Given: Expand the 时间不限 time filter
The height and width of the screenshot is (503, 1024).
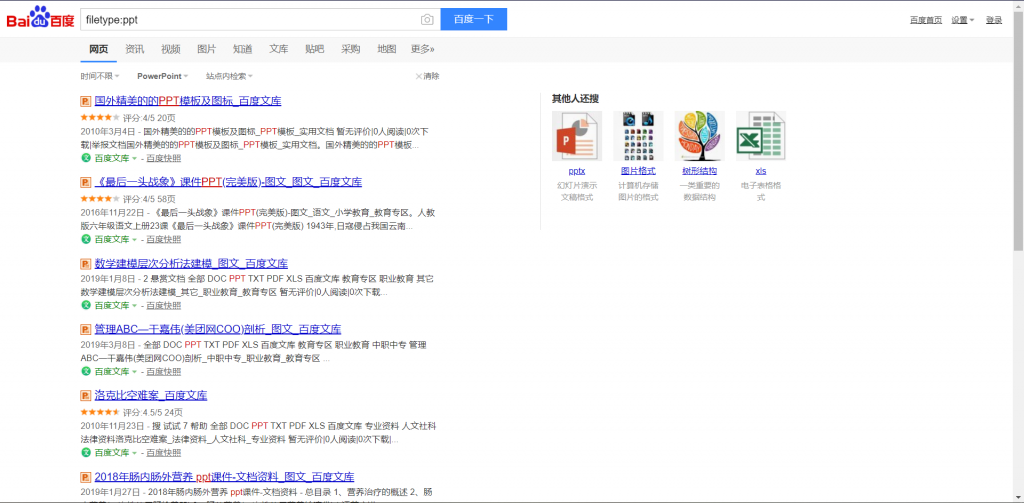Looking at the screenshot, I should click(100, 76).
